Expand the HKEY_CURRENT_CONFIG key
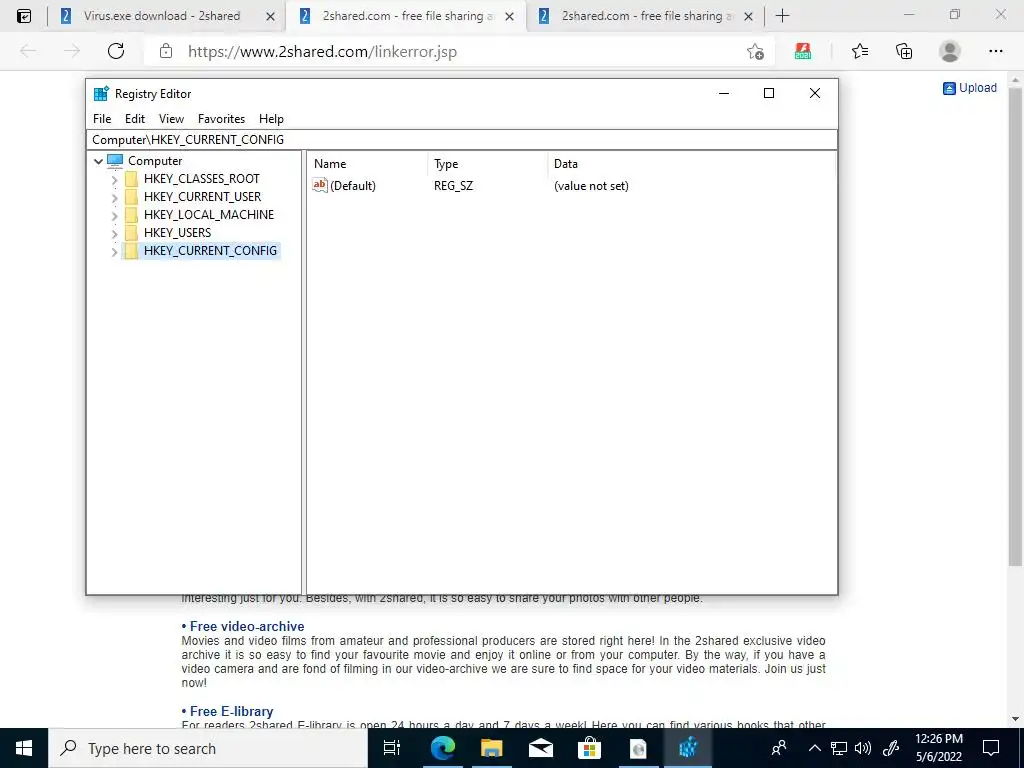Image resolution: width=1024 pixels, height=768 pixels. coord(115,251)
